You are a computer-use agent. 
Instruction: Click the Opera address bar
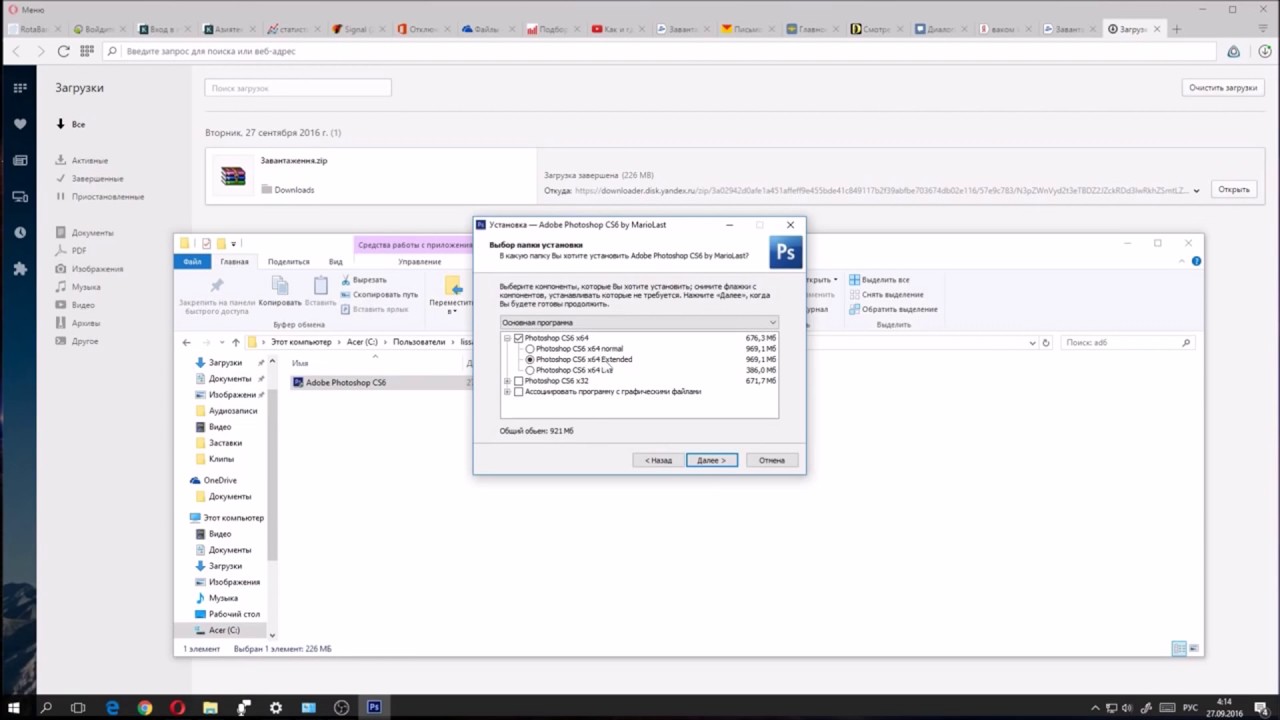click(660, 51)
